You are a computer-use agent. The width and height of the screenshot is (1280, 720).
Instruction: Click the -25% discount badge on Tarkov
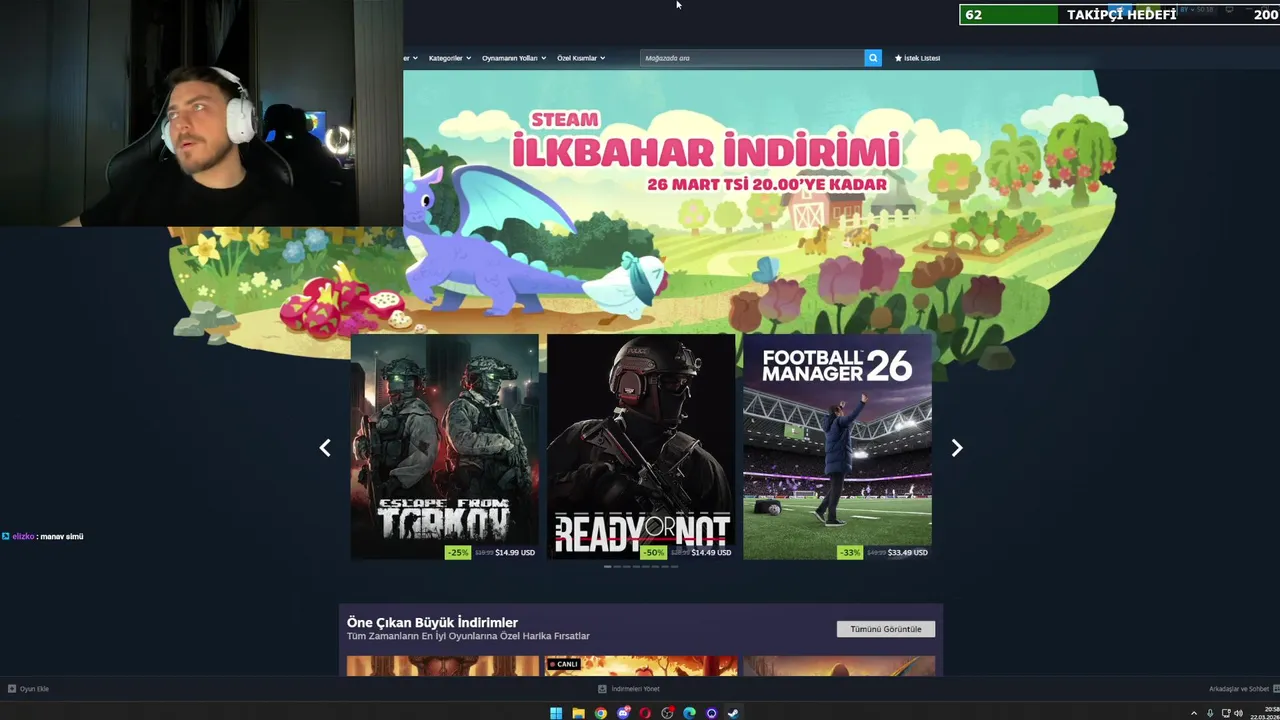[458, 552]
